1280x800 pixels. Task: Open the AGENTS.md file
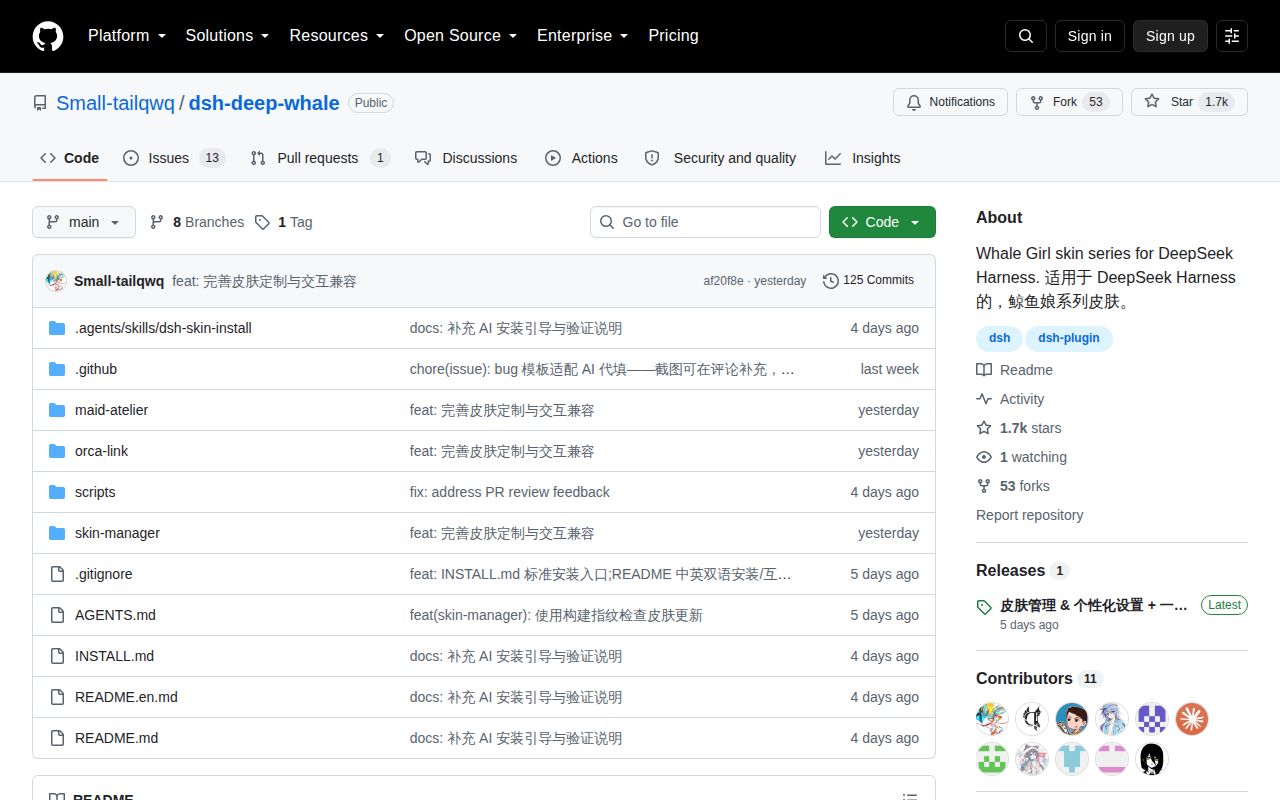[x=115, y=615]
